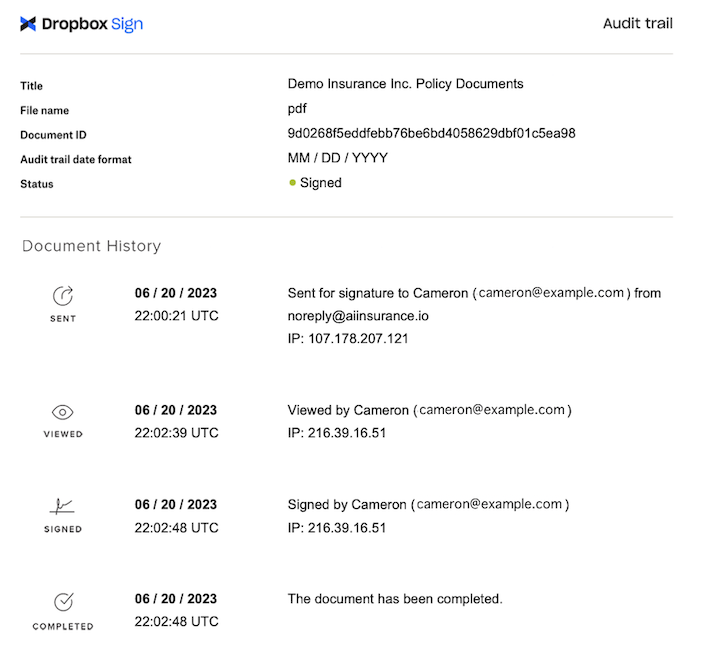720x665 pixels.
Task: Click cameron@example.com in the Signed entry
Action: coord(489,504)
